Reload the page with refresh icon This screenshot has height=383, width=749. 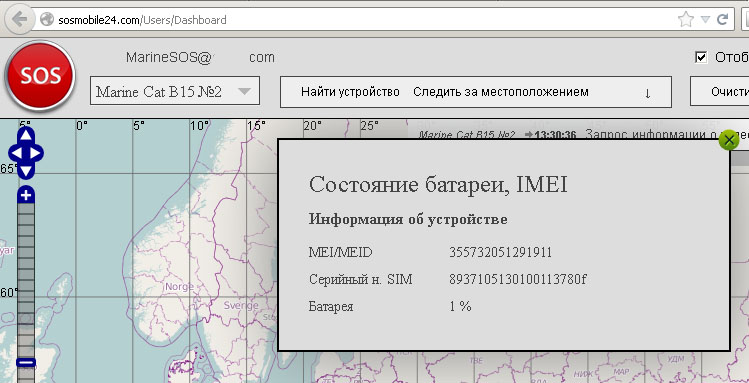722,20
